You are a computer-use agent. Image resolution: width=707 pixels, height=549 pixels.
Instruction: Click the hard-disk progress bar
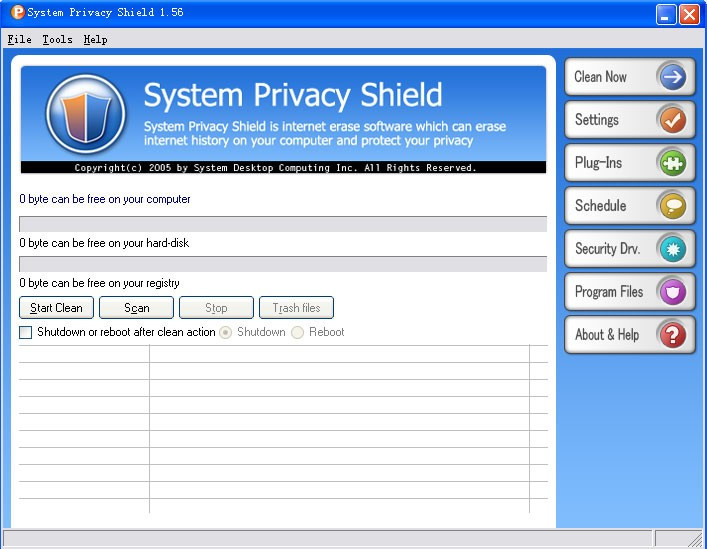(283, 224)
